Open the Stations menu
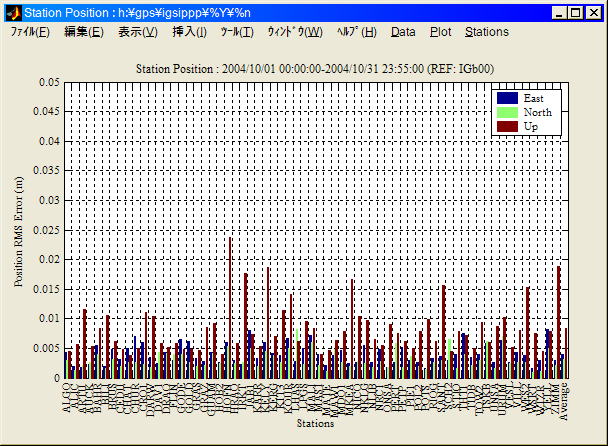608x446 pixels. [487, 32]
